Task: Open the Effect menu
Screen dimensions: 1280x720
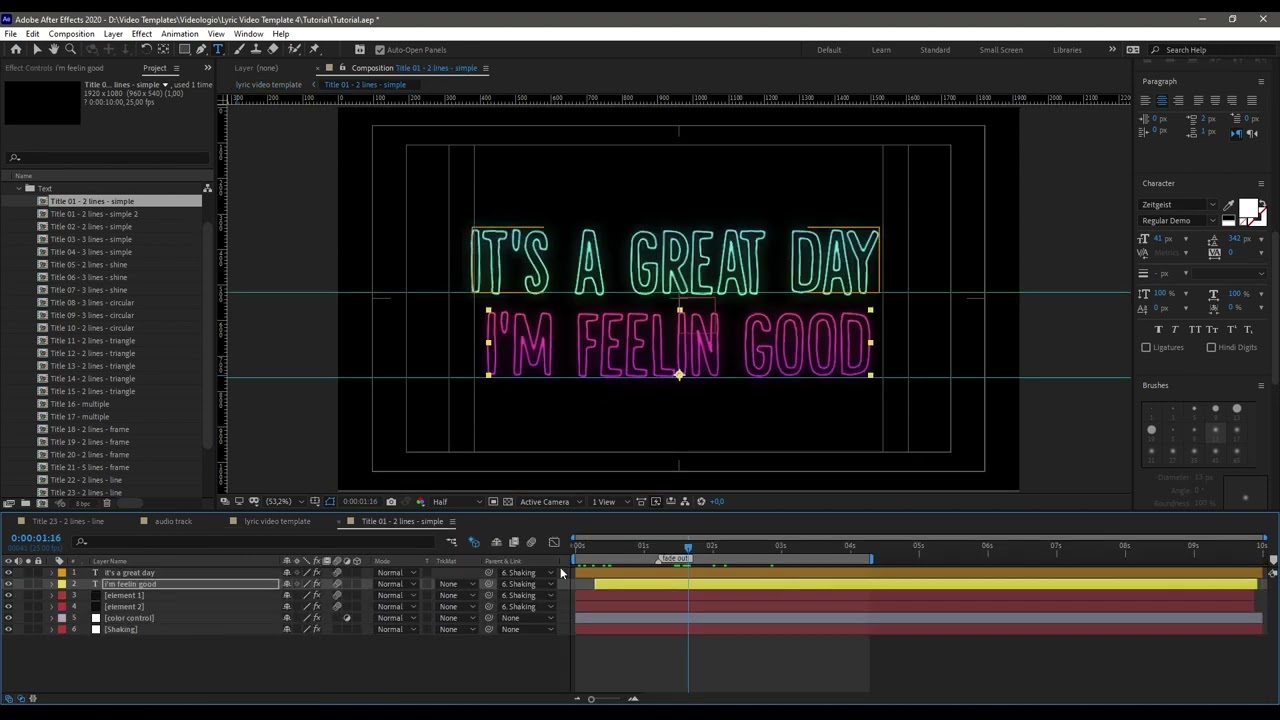Action: click(142, 34)
